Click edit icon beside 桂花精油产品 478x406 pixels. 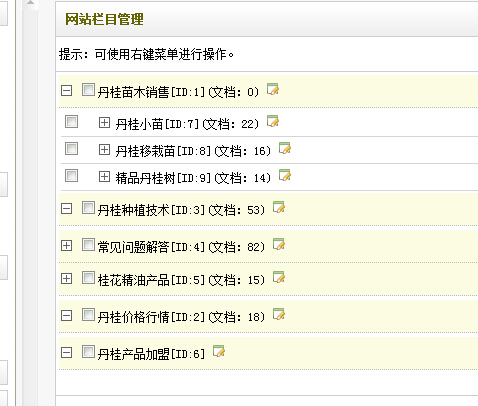coord(279,277)
